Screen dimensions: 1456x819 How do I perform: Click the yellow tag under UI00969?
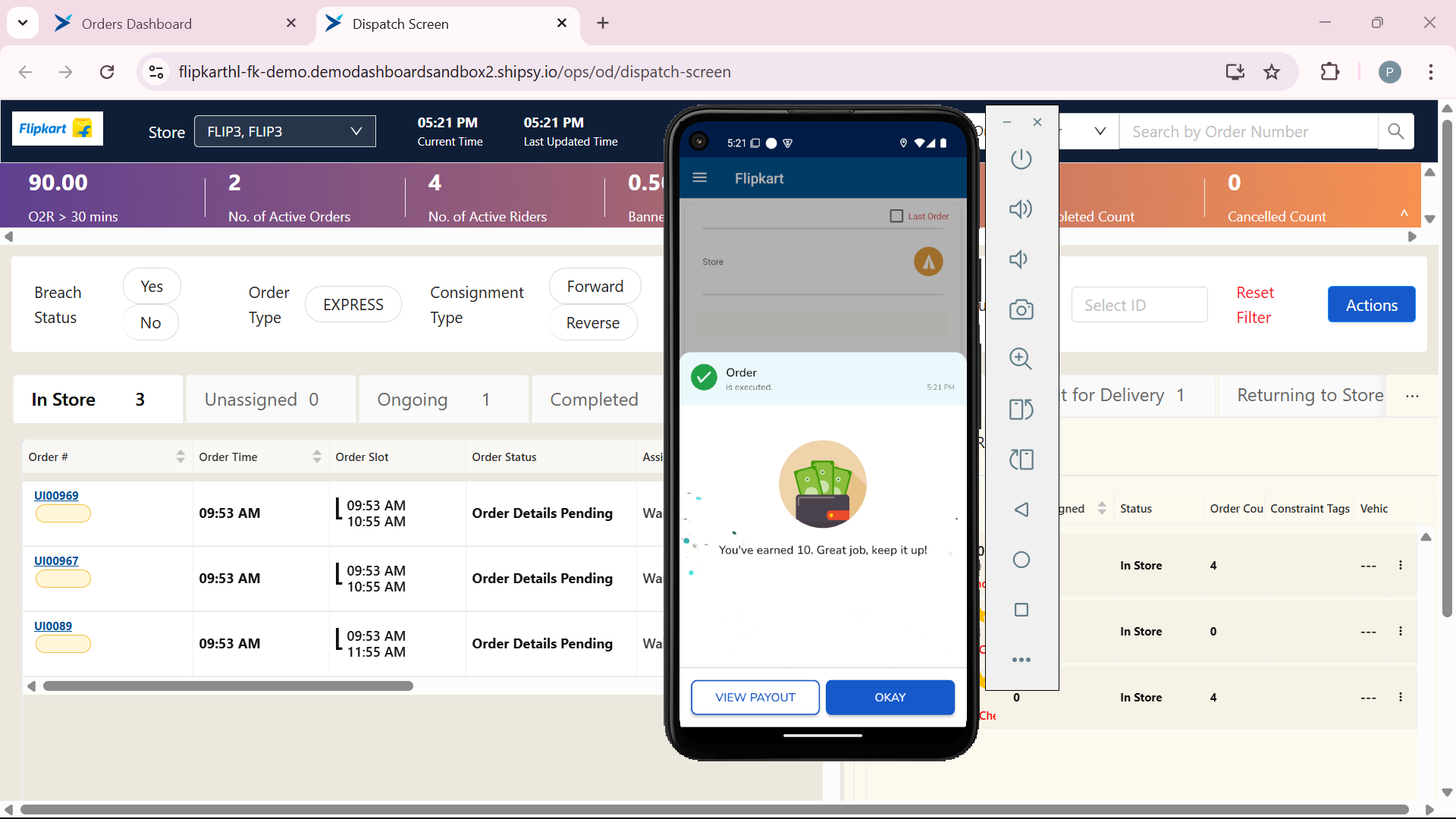click(63, 513)
